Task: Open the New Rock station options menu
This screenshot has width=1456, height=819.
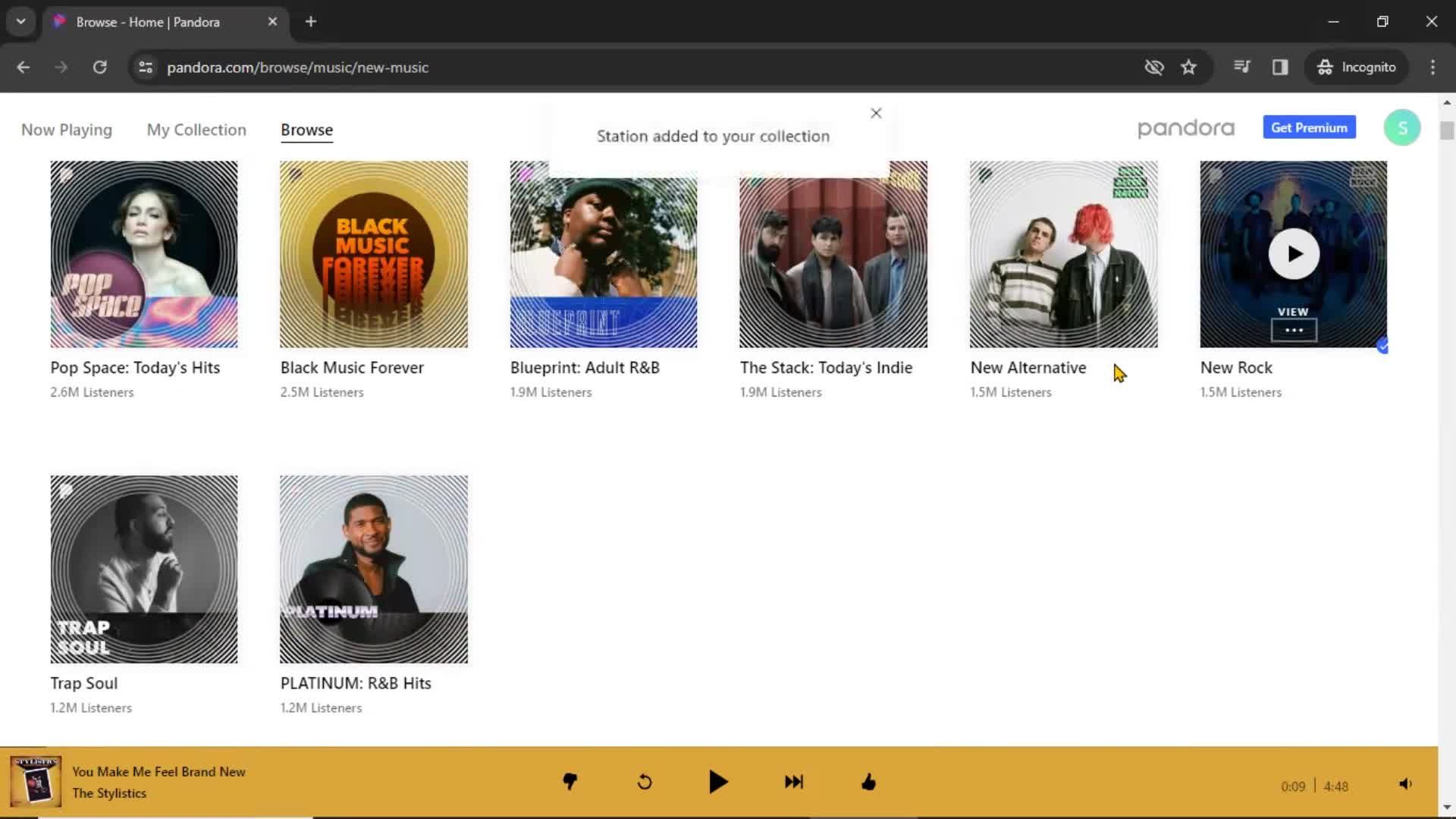Action: tap(1293, 330)
